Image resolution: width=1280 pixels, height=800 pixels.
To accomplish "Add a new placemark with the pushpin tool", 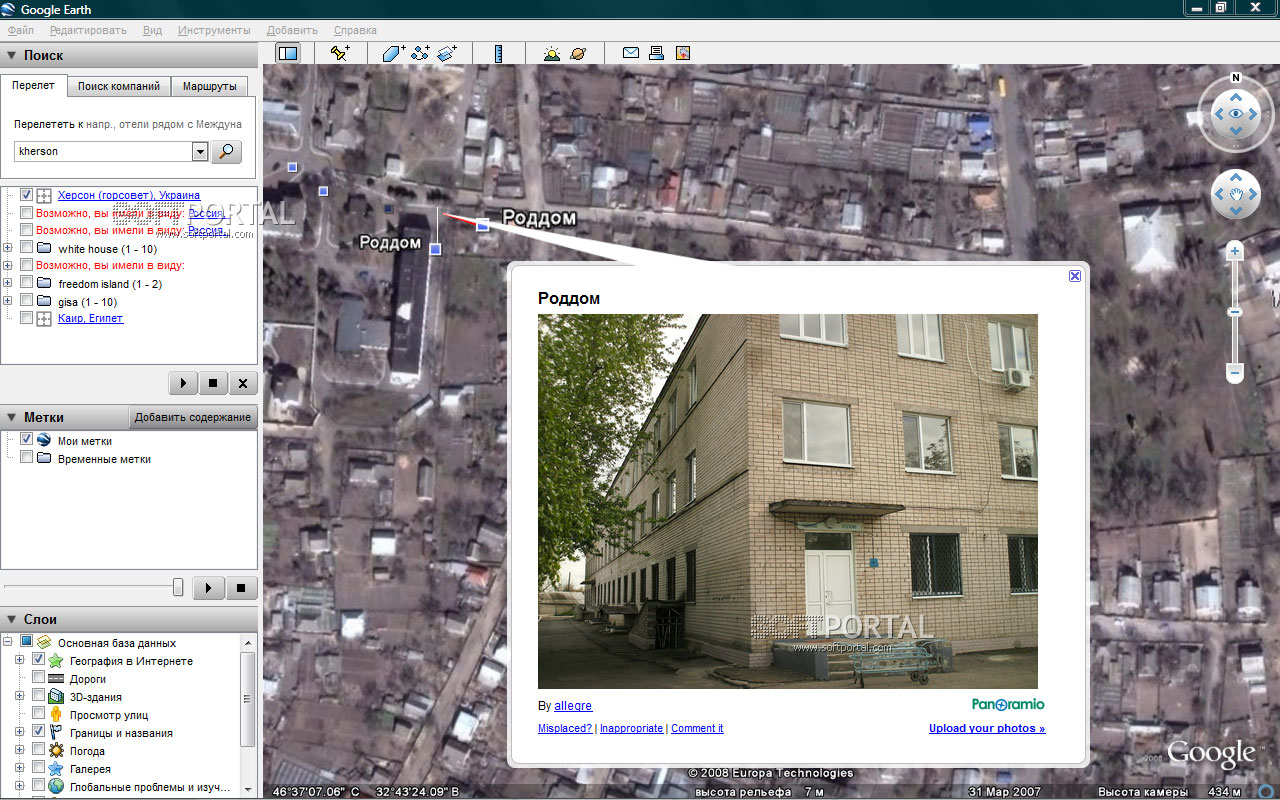I will pos(340,53).
